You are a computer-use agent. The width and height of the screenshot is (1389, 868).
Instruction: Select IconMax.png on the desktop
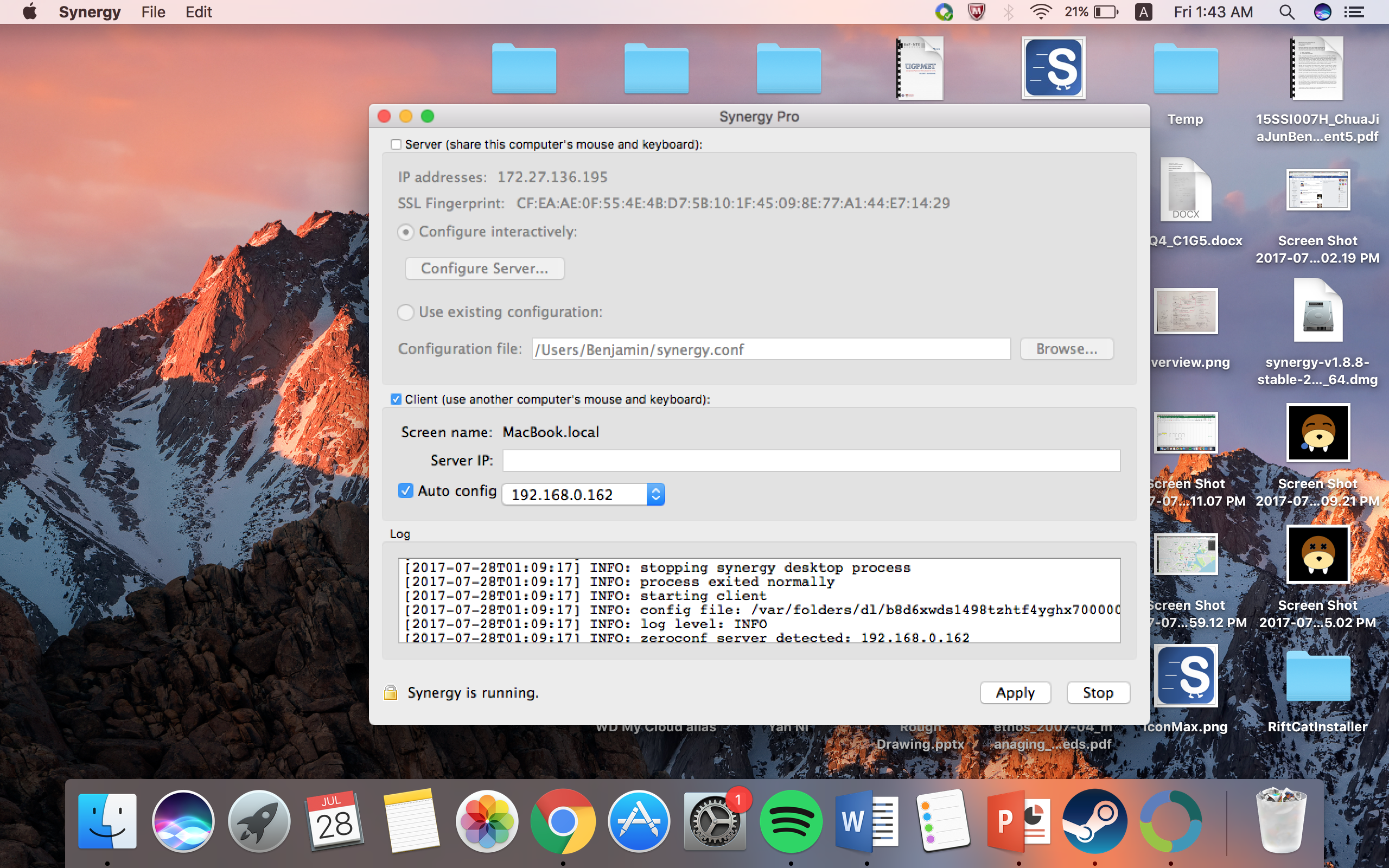[1186, 675]
